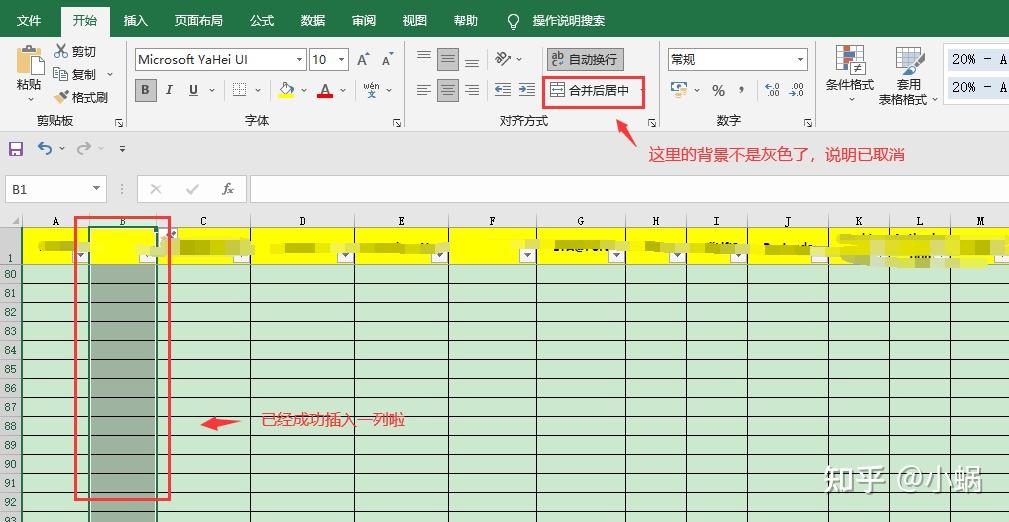Open the 数字 number dialog launcher
The height and width of the screenshot is (522, 1009).
click(x=808, y=122)
